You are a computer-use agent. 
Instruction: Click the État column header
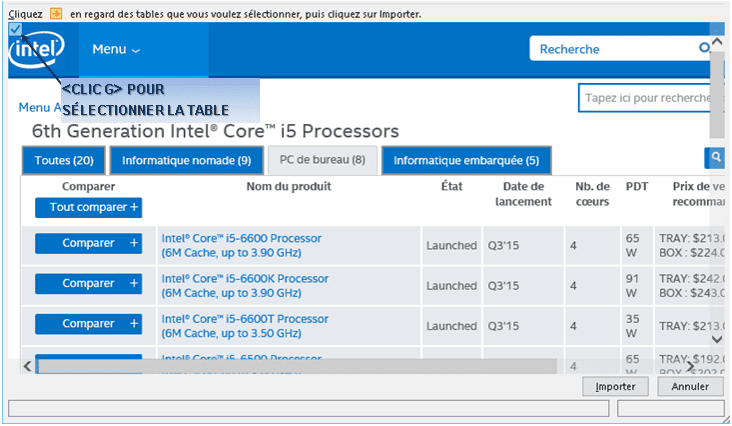(x=451, y=186)
